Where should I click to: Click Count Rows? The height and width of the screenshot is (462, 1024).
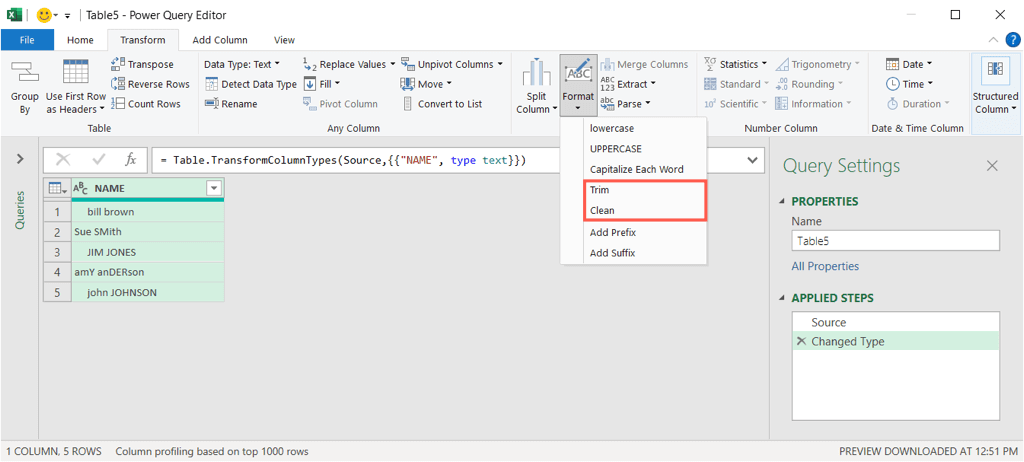tap(146, 103)
